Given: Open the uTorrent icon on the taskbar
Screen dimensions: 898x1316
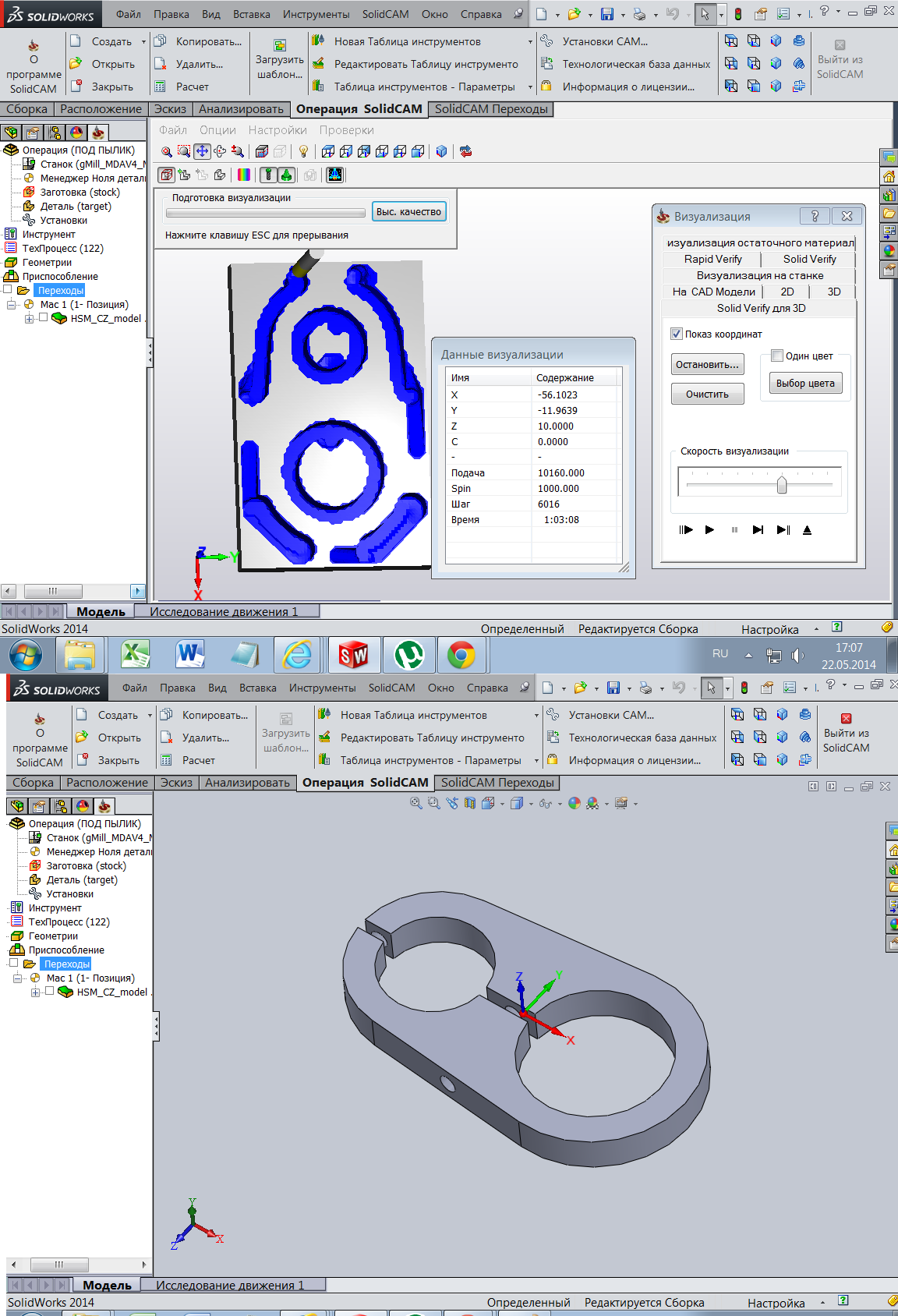Looking at the screenshot, I should [x=408, y=654].
